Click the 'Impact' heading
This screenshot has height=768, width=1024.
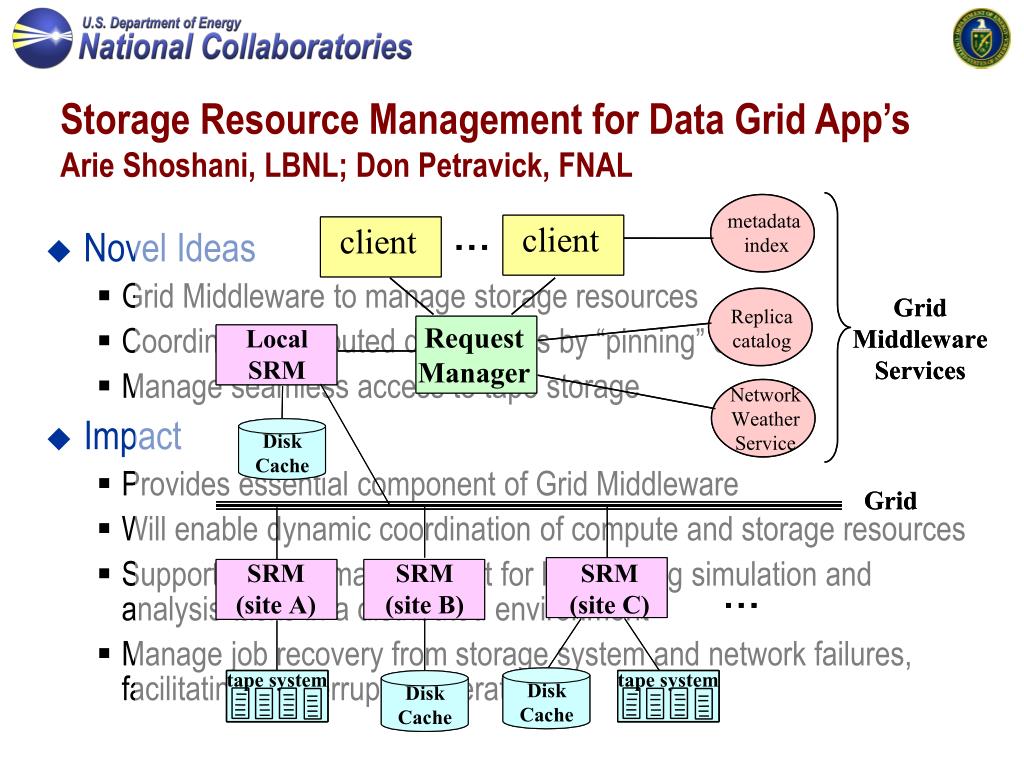(x=133, y=436)
